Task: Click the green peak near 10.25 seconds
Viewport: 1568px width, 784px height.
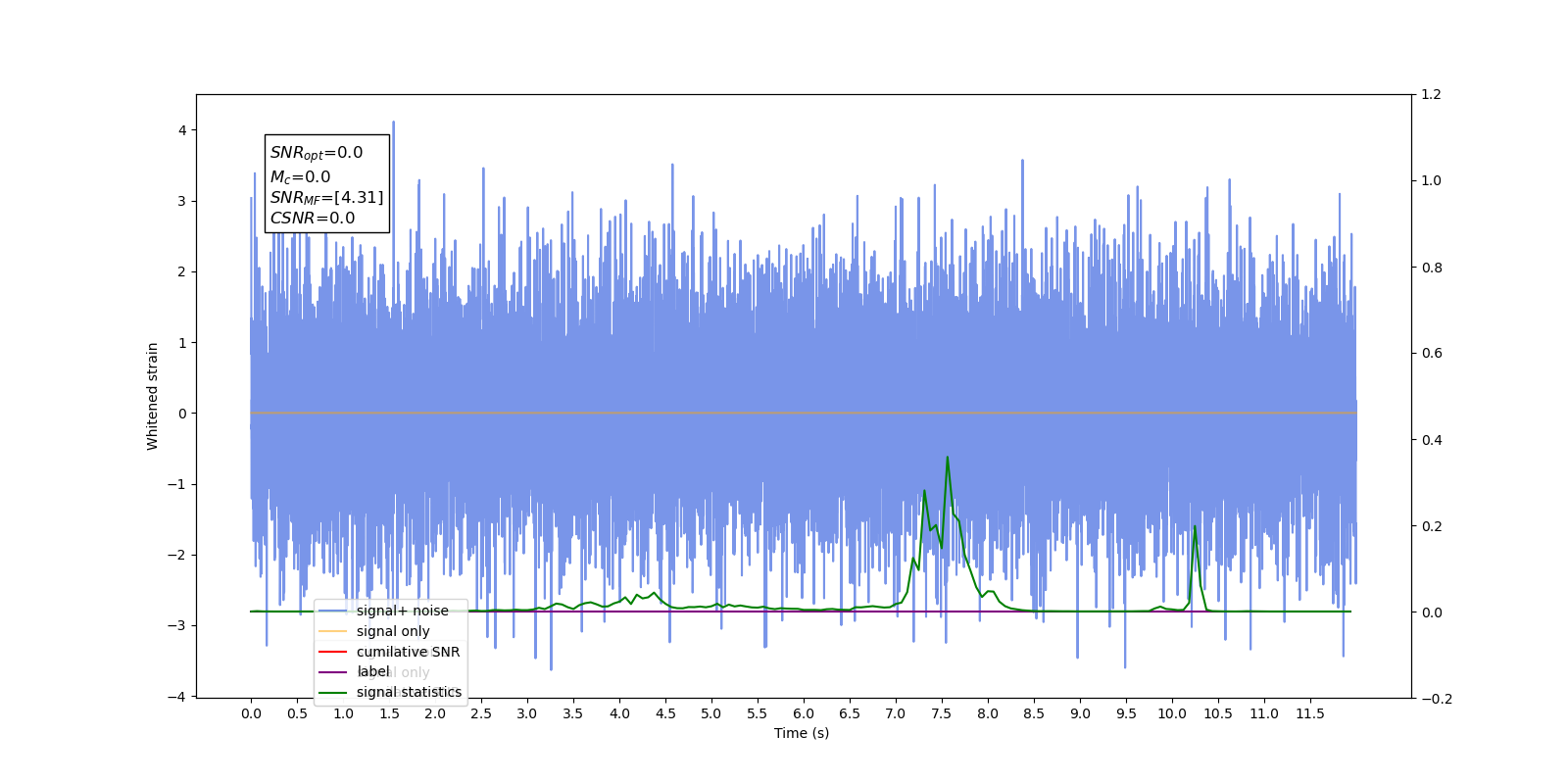Action: [x=1195, y=527]
